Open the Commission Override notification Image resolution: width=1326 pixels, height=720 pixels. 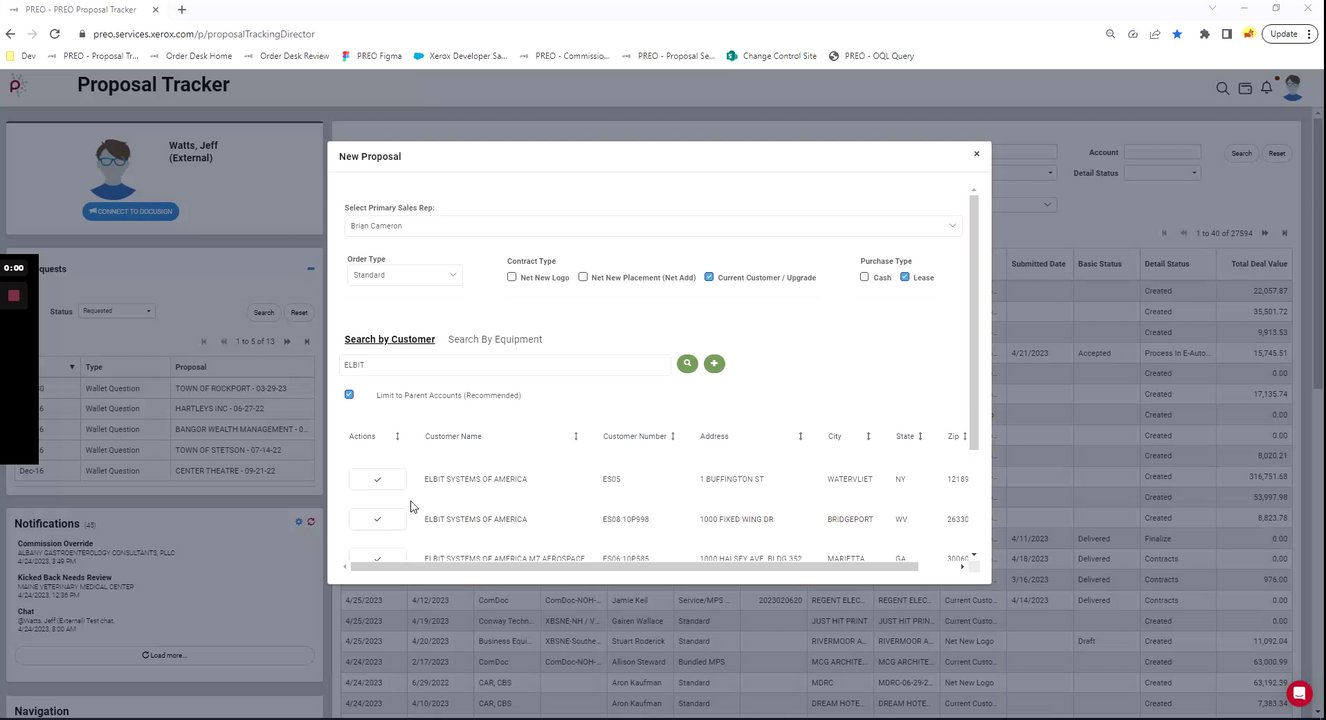click(55, 544)
